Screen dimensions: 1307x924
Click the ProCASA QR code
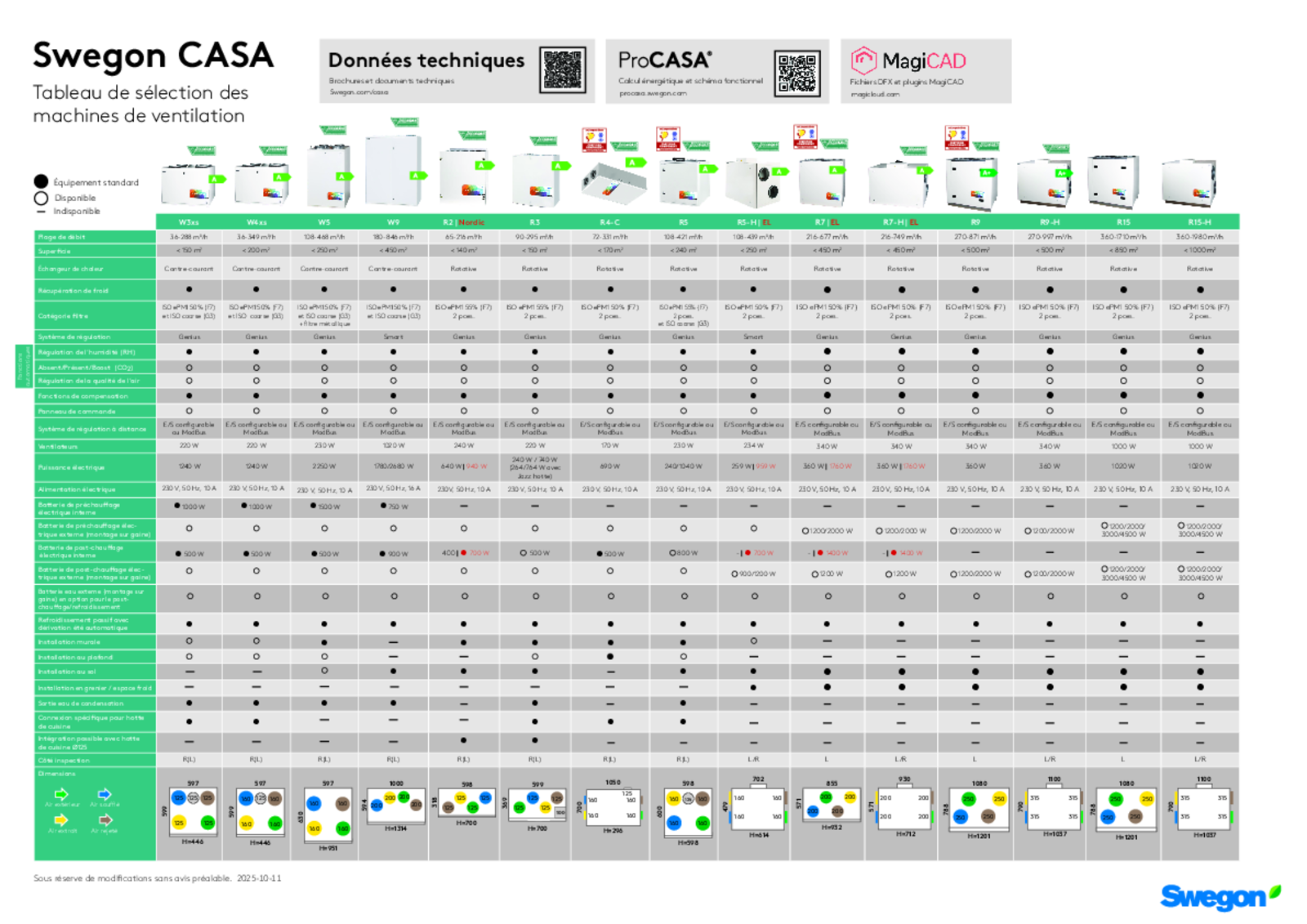tap(796, 73)
